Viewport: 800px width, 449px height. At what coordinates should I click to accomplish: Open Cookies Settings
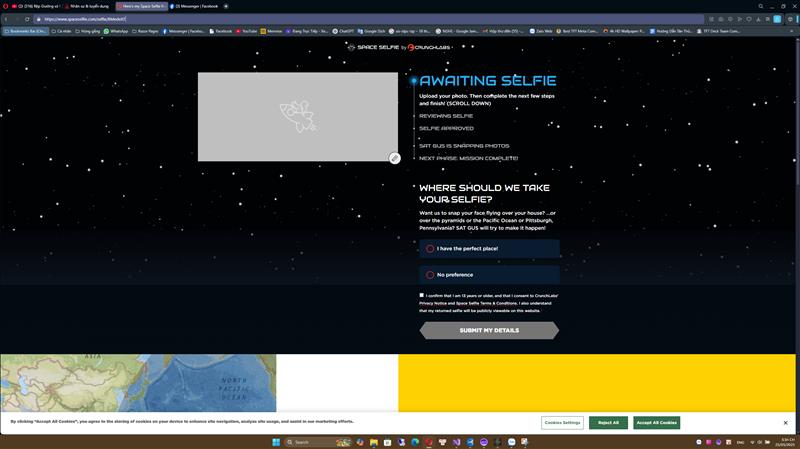tap(562, 423)
